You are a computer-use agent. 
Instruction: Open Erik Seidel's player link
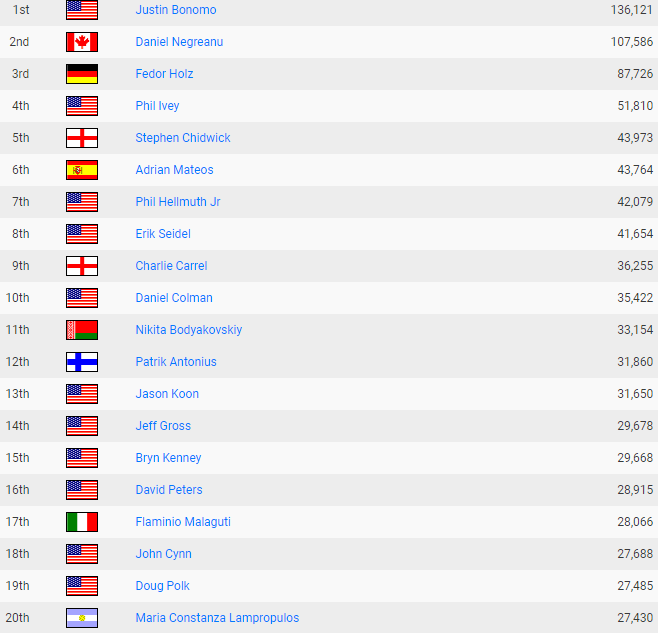pos(163,234)
